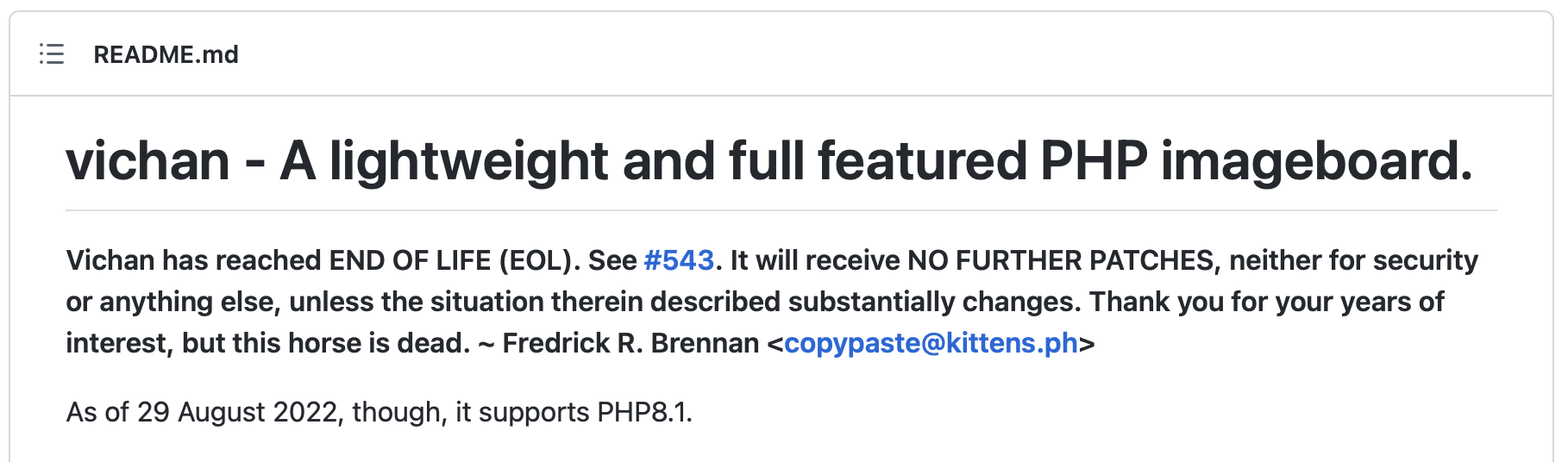Click the horizontal rule under the heading
1568x462 pixels.
coord(781,210)
